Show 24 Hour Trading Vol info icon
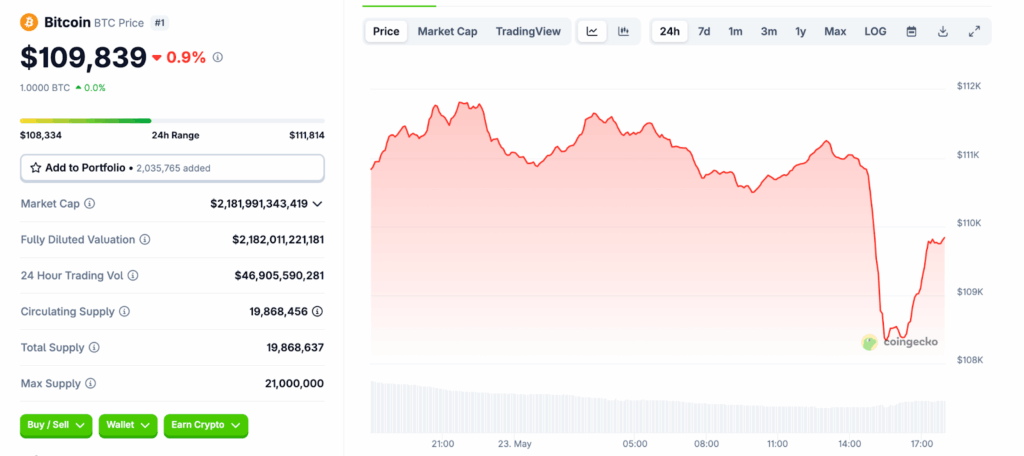The height and width of the screenshot is (456, 1024). point(133,276)
